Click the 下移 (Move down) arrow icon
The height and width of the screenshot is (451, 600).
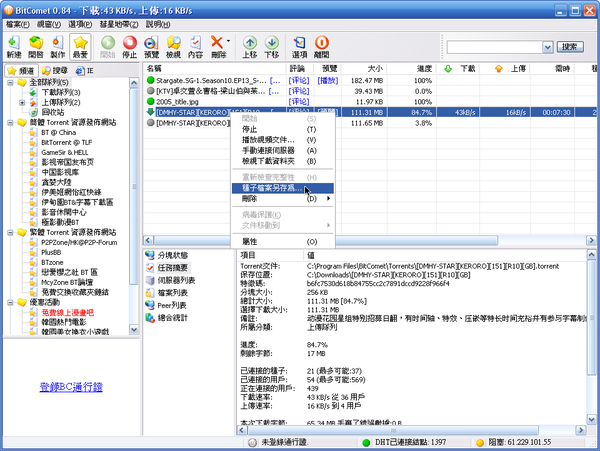[x=272, y=47]
